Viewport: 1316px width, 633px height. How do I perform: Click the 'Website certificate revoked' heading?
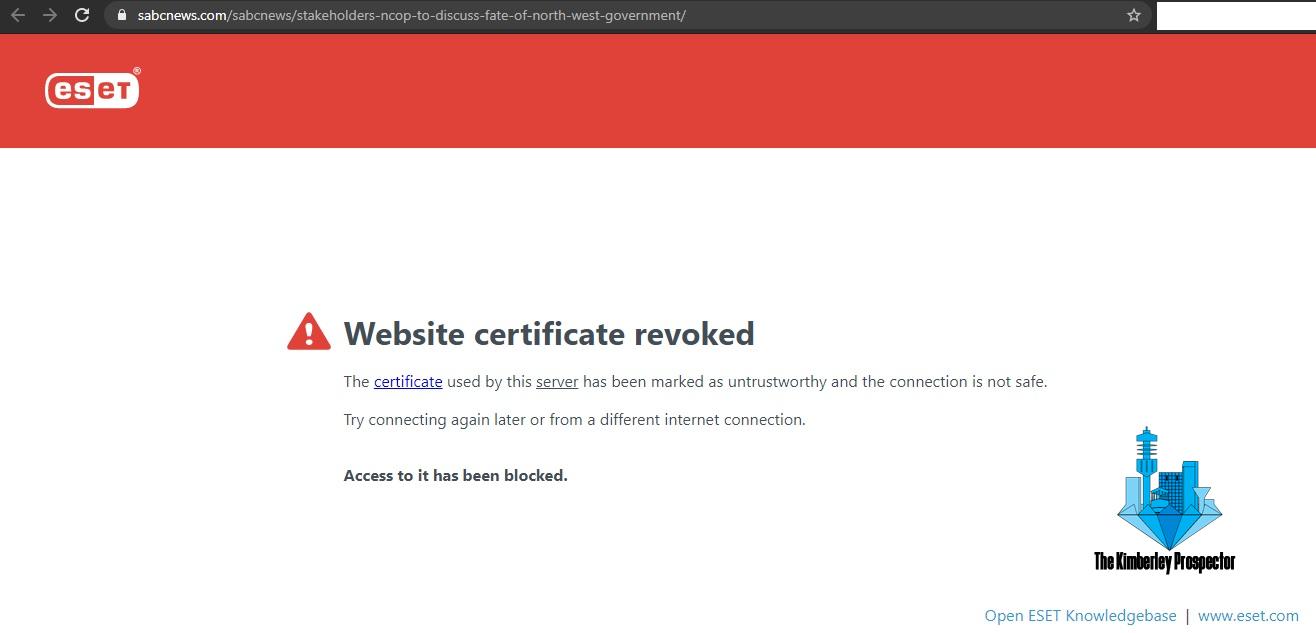(x=549, y=333)
